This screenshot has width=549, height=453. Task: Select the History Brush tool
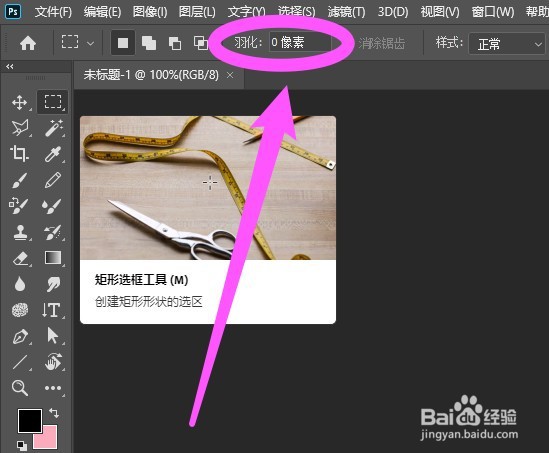tap(53, 232)
